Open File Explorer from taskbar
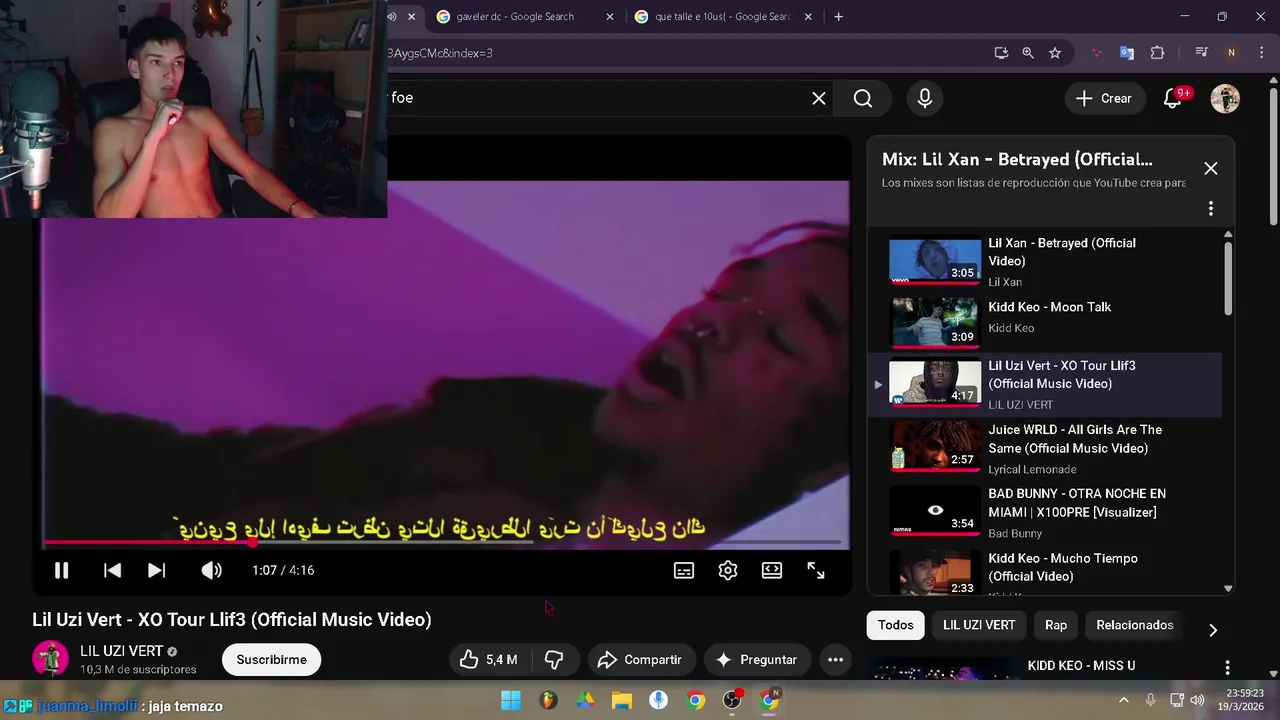The image size is (1280, 720). 622,700
